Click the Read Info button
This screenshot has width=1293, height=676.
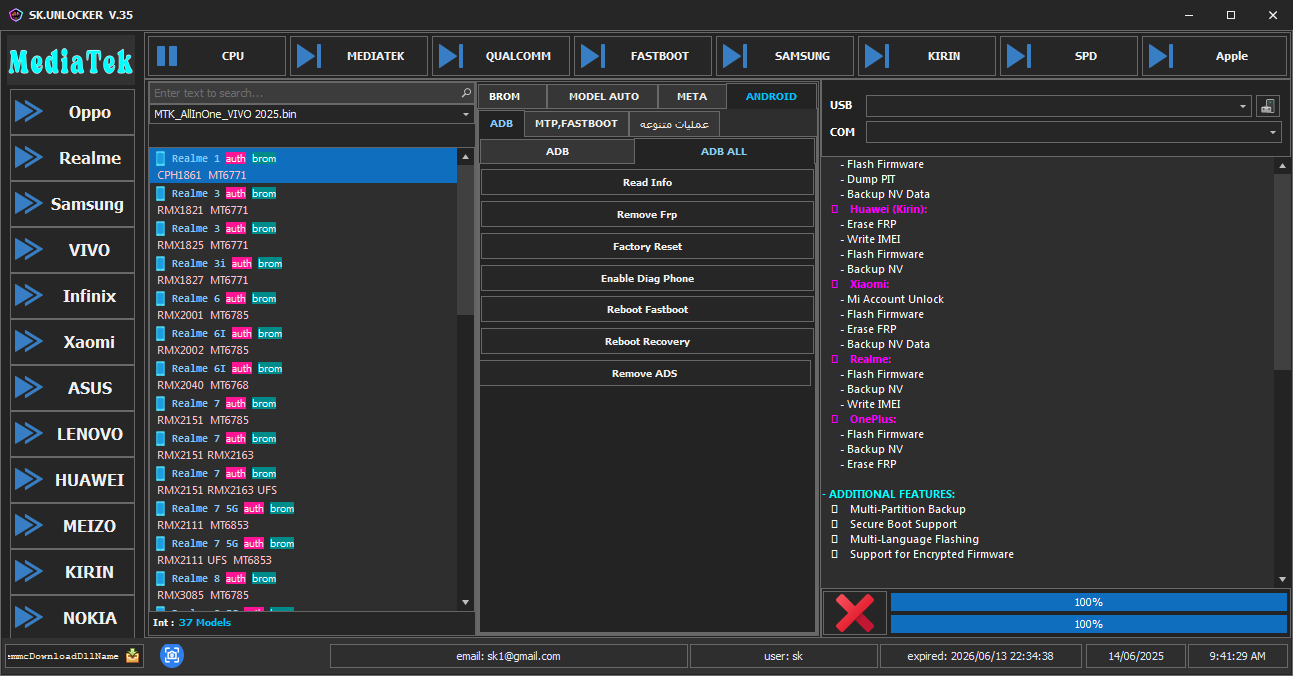pyautogui.click(x=647, y=183)
